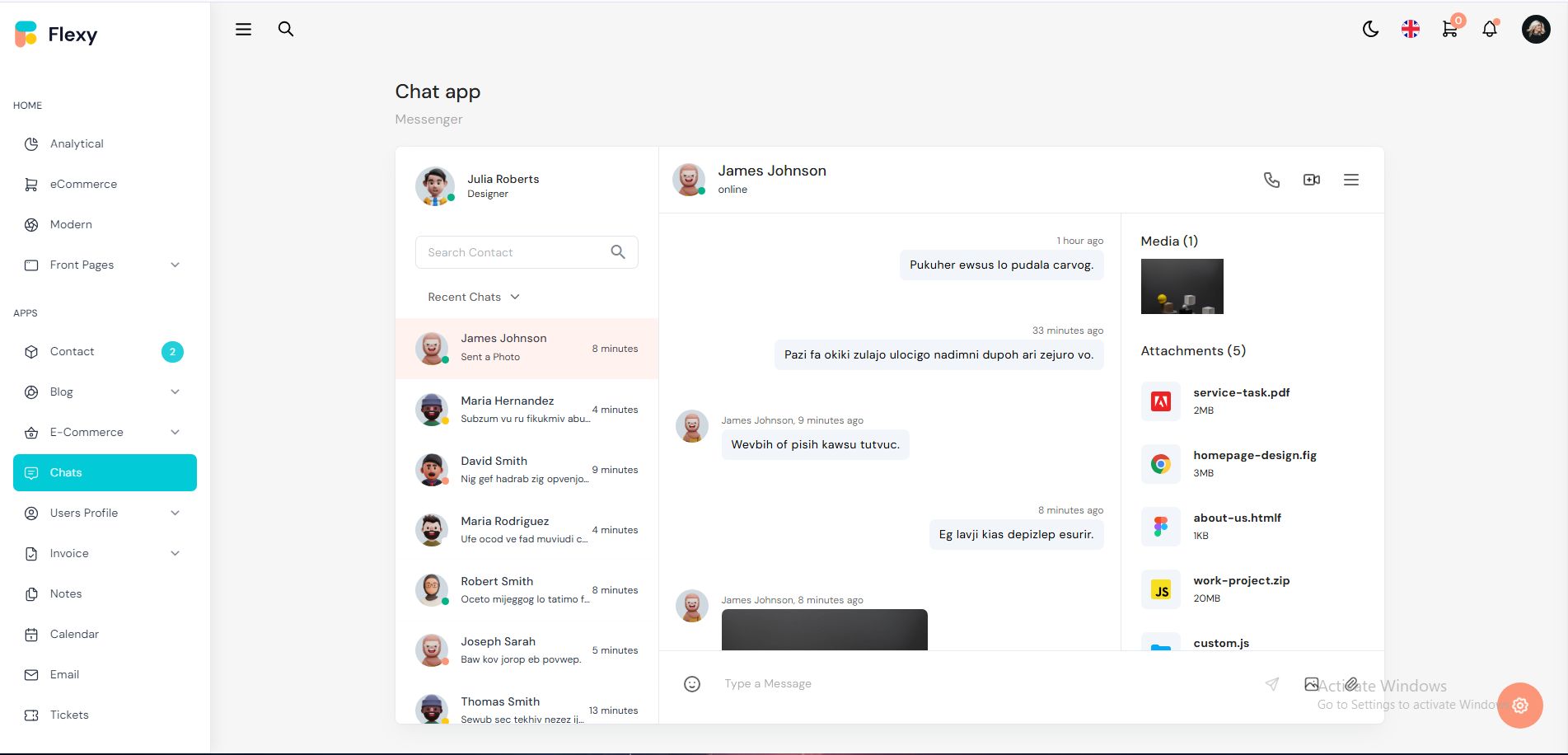The width and height of the screenshot is (1568, 755).
Task: Expand Invoice submenu chevron
Action: coord(175,554)
